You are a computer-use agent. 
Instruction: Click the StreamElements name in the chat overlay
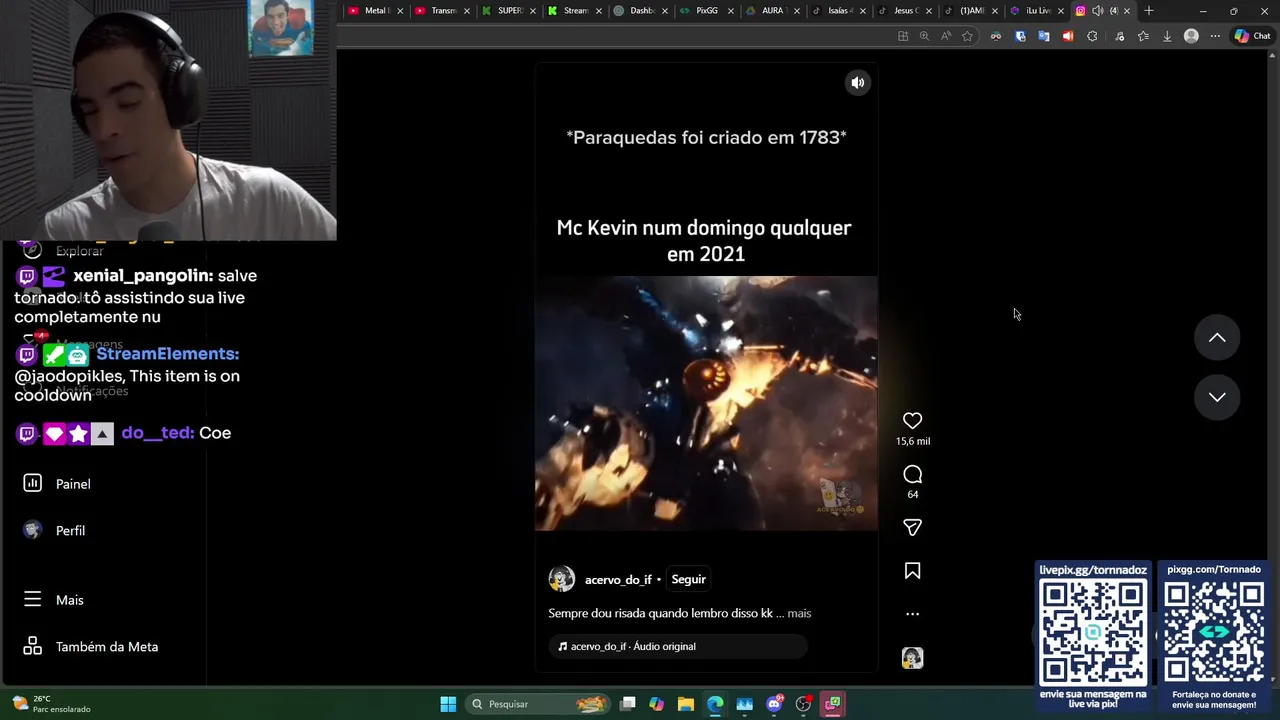tap(167, 354)
